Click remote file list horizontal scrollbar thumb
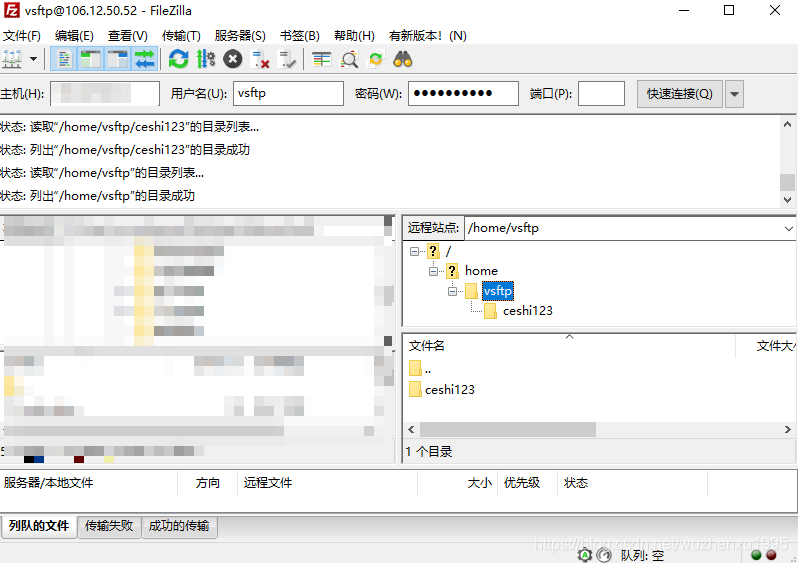Viewport: 798px width, 563px height. (x=507, y=430)
